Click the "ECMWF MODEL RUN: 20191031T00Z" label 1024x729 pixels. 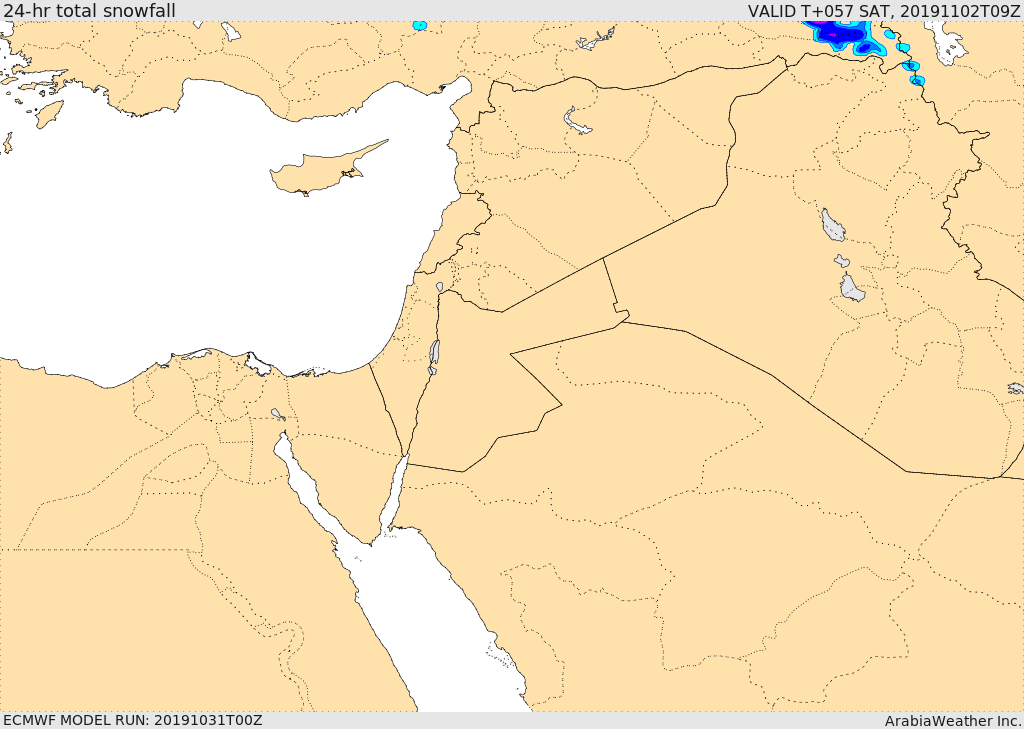[x=133, y=720]
